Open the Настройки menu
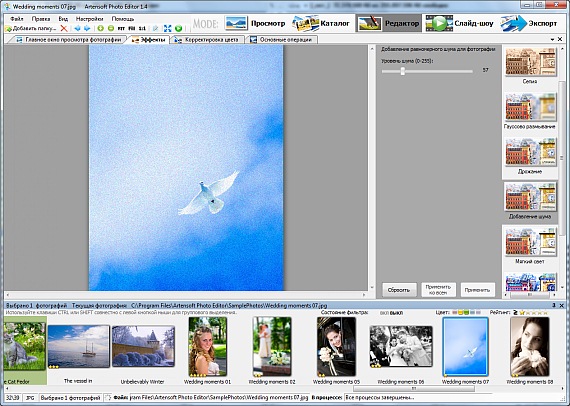Screen dimensions: 570x406 [89, 19]
